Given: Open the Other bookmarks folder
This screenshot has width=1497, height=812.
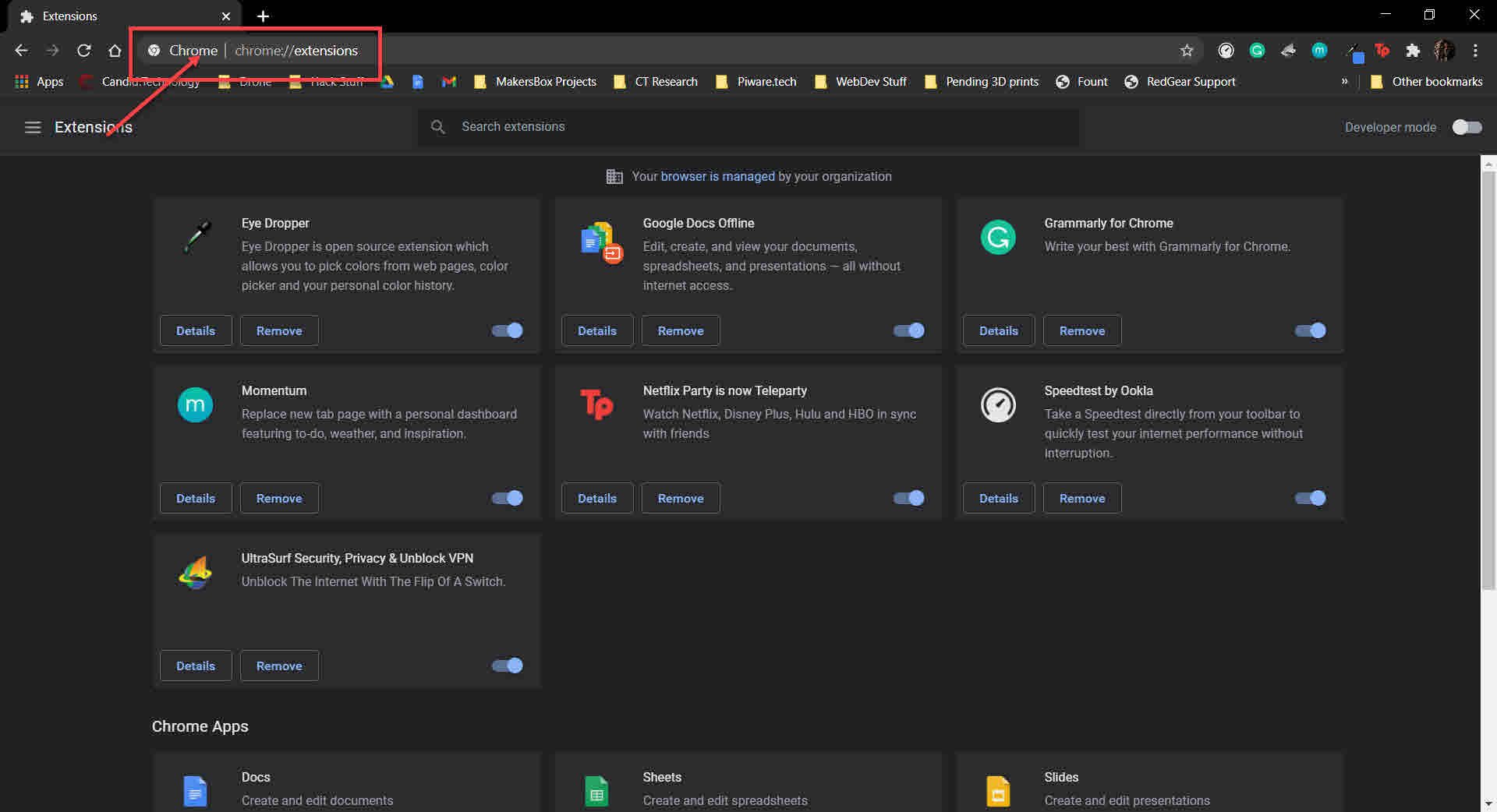Looking at the screenshot, I should point(1427,81).
